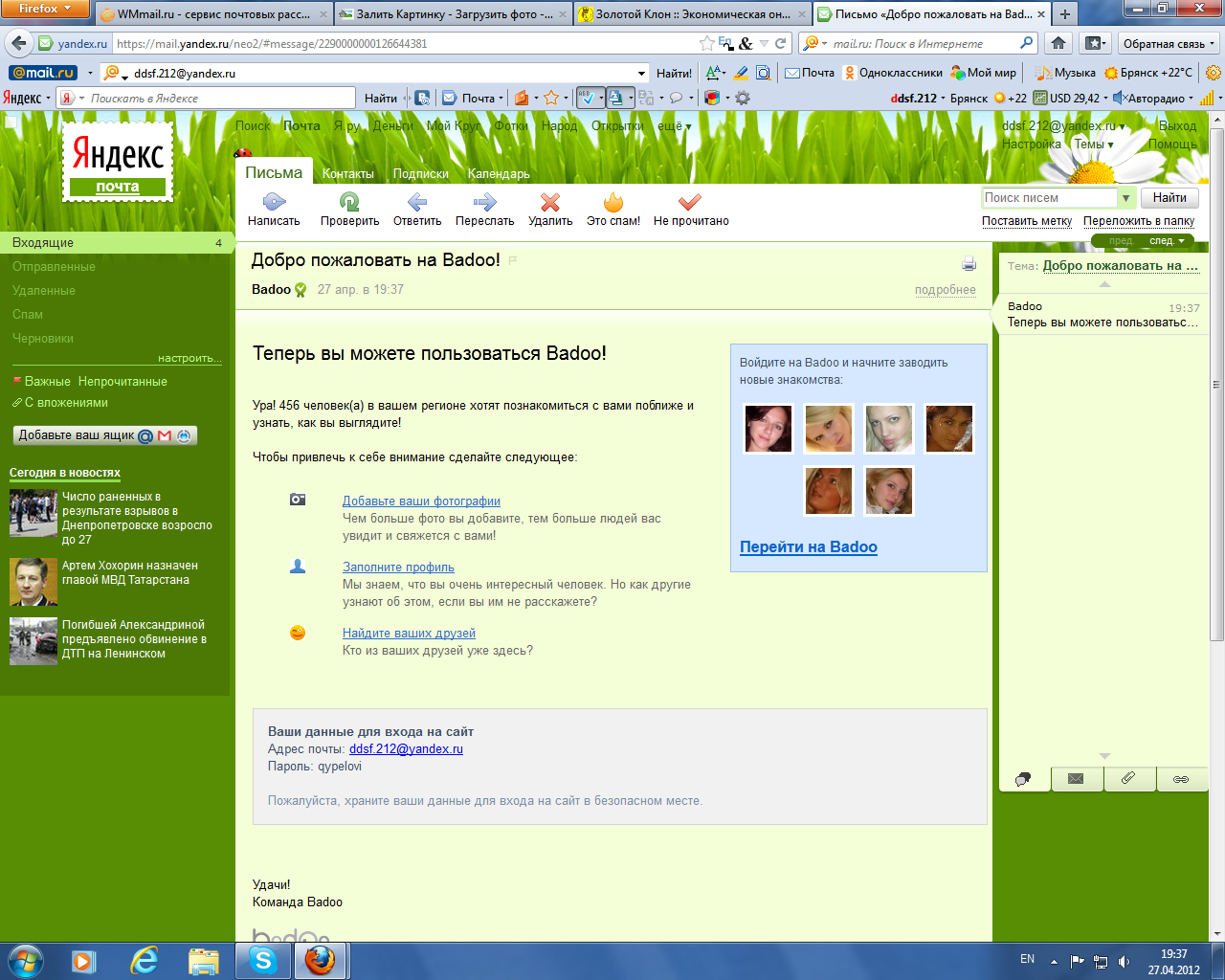
Task: Click the Windows Start button
Action: point(25,960)
